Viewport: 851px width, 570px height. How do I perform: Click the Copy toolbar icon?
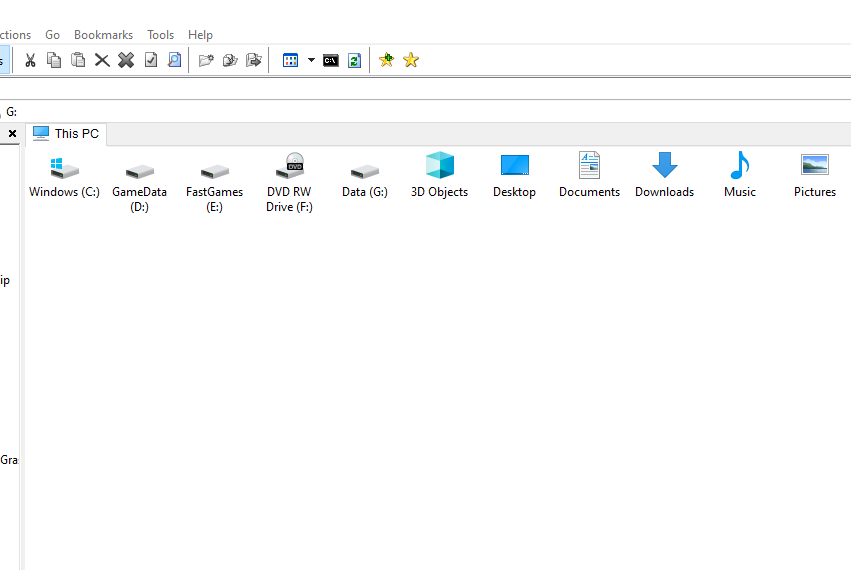[x=54, y=60]
